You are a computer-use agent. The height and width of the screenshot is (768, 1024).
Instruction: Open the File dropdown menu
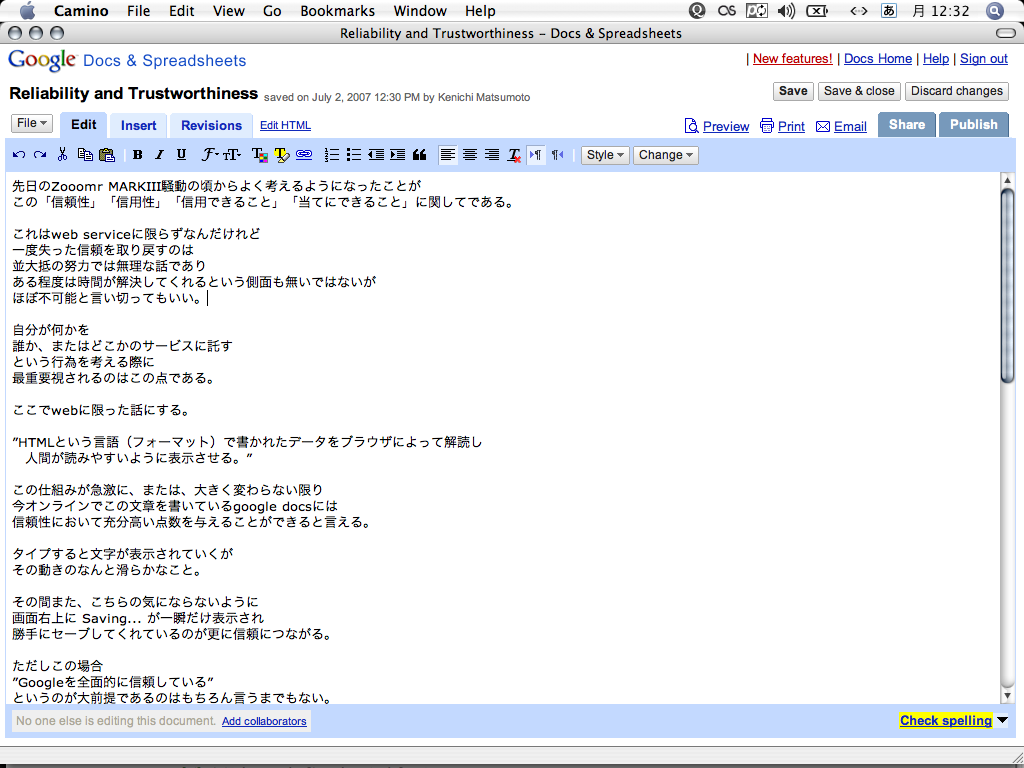tap(30, 124)
